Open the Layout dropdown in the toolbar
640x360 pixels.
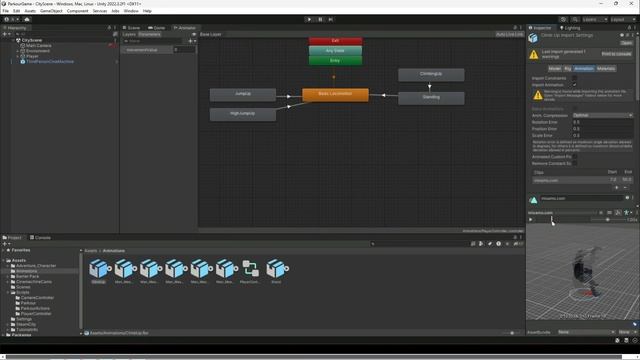(622, 19)
